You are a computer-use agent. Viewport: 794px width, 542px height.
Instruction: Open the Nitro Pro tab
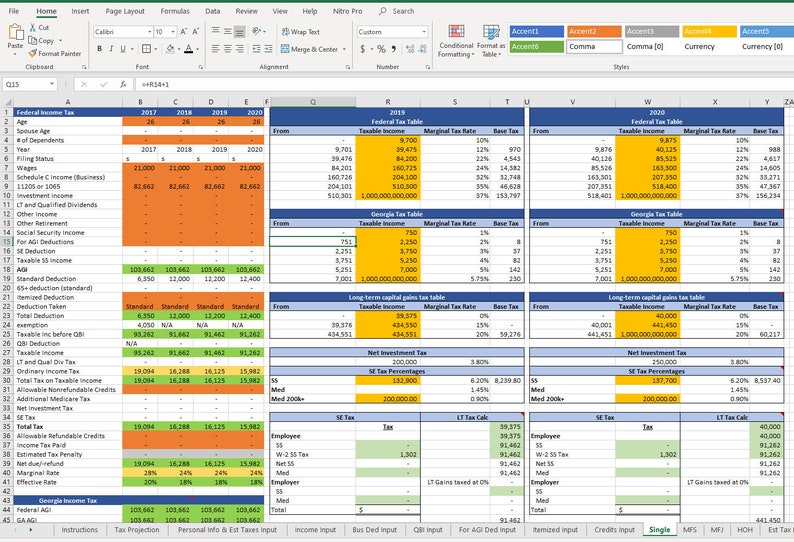tap(347, 11)
